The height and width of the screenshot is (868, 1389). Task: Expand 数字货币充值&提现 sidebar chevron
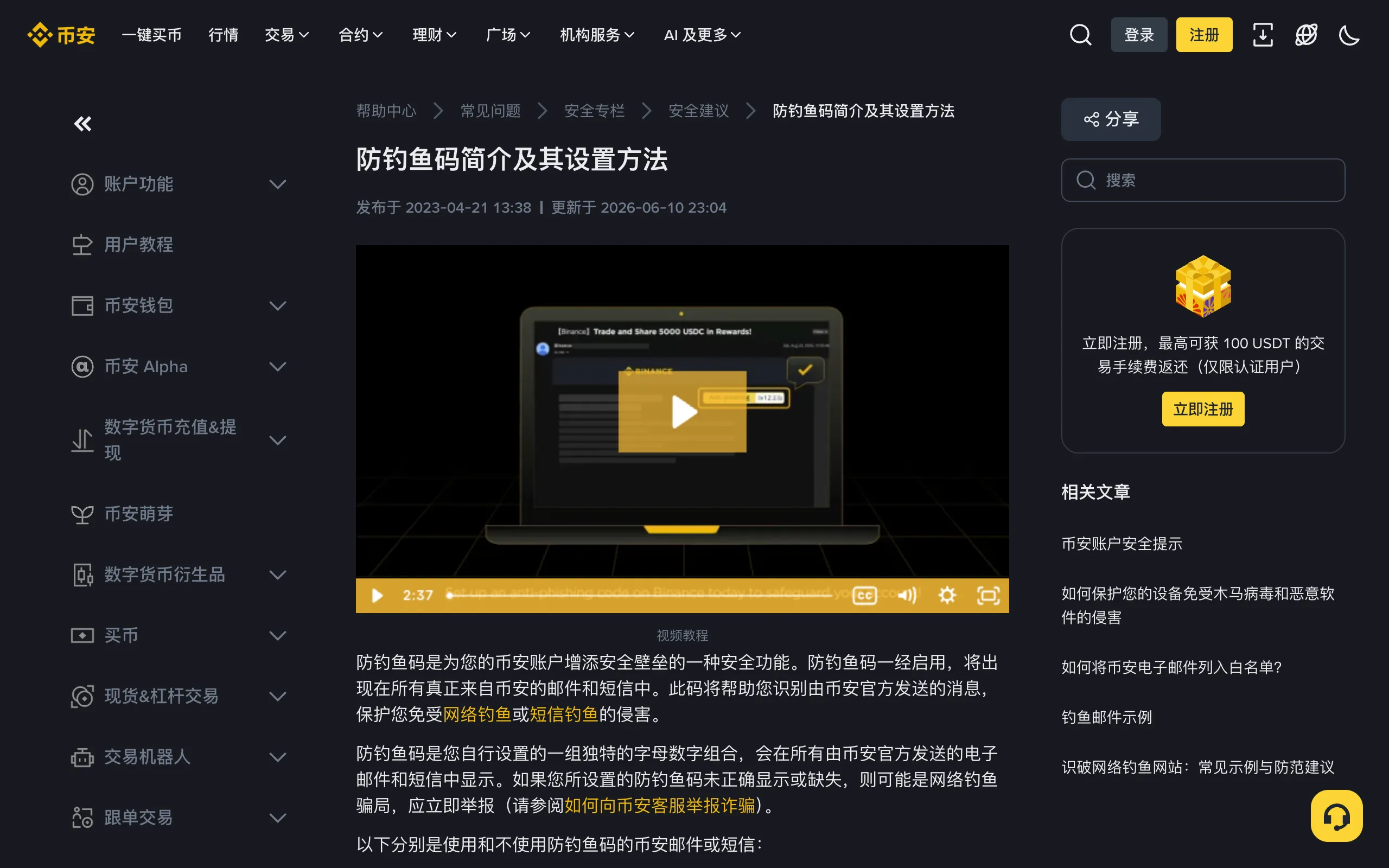[x=278, y=441]
